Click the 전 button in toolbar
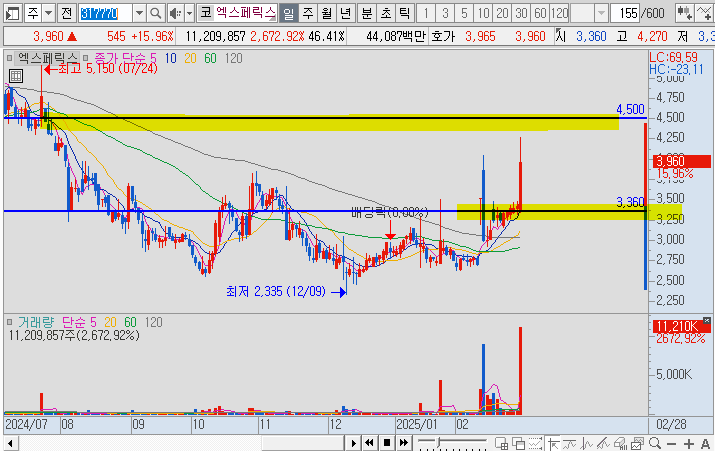This screenshot has height=451, width=715. [x=67, y=13]
